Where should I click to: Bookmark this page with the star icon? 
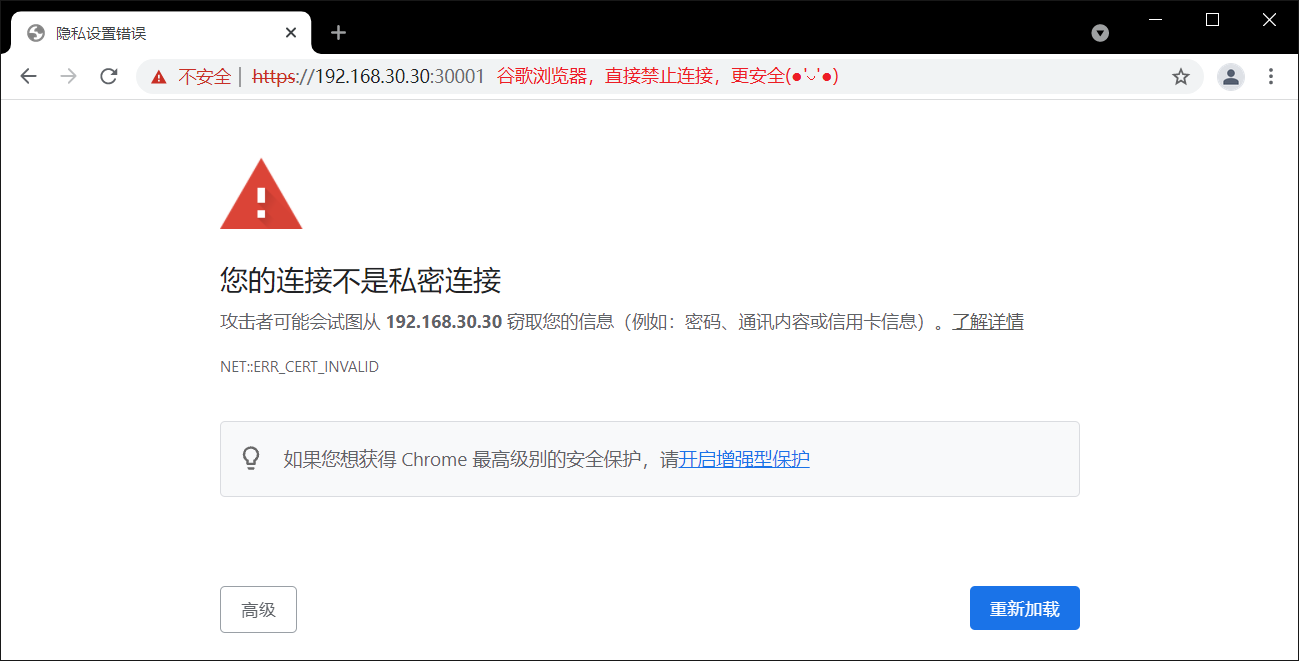tap(1181, 76)
